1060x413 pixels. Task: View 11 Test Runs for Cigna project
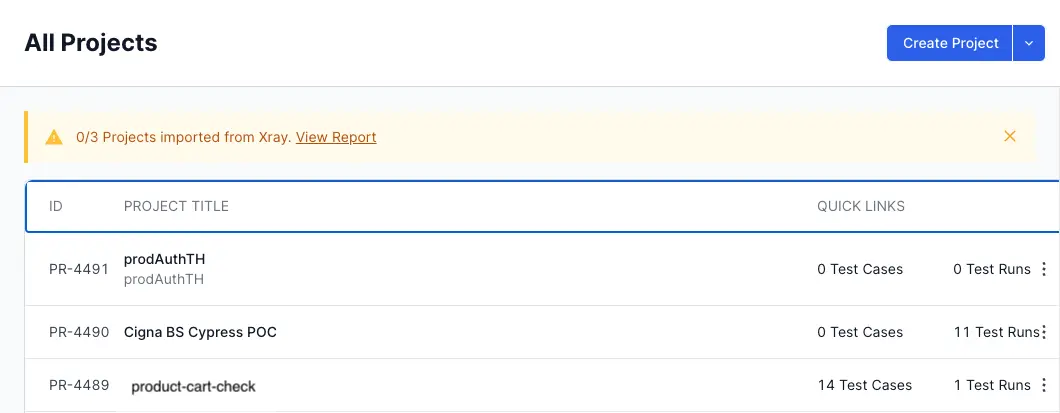click(x=995, y=332)
